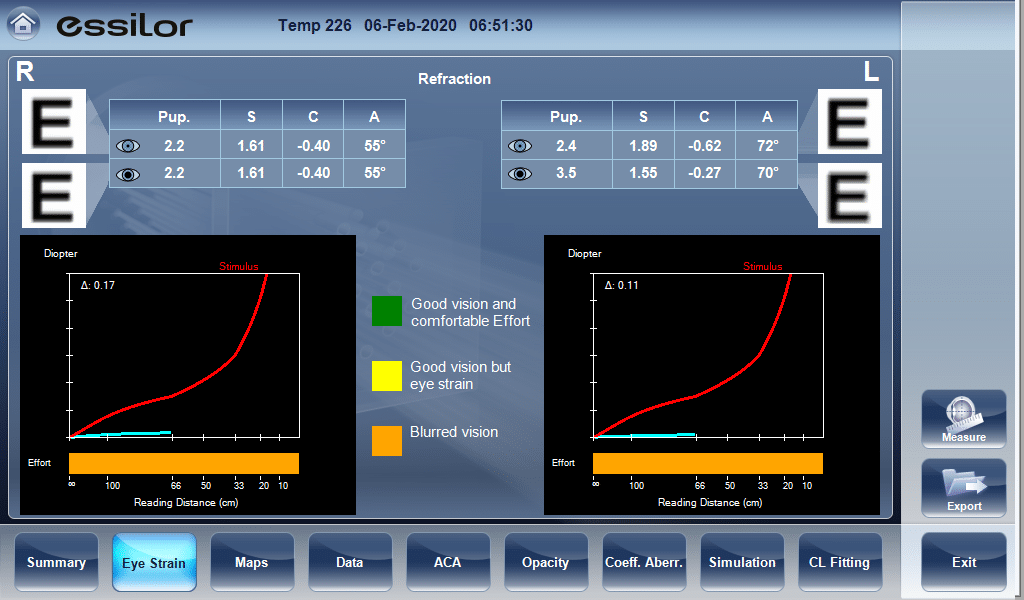Open the Summary tab
This screenshot has width=1024, height=600.
pyautogui.click(x=56, y=562)
